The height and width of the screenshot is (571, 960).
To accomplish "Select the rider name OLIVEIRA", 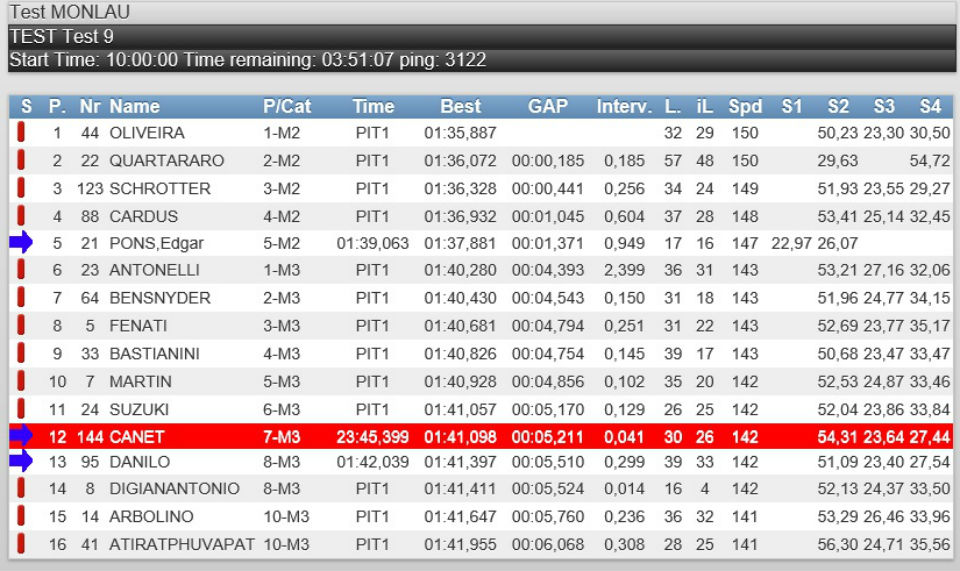I will 147,133.
